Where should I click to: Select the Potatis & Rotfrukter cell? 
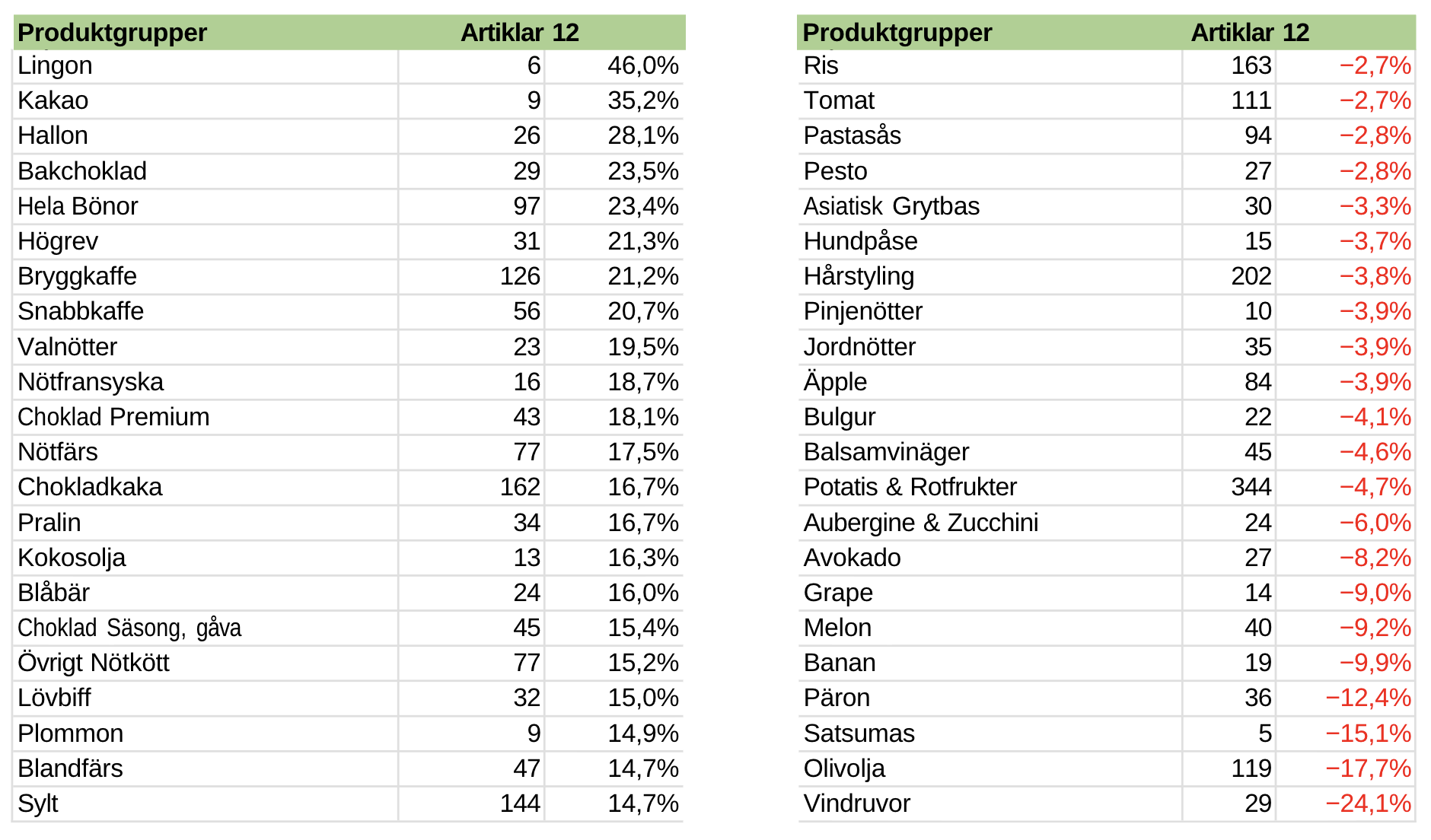(x=910, y=488)
